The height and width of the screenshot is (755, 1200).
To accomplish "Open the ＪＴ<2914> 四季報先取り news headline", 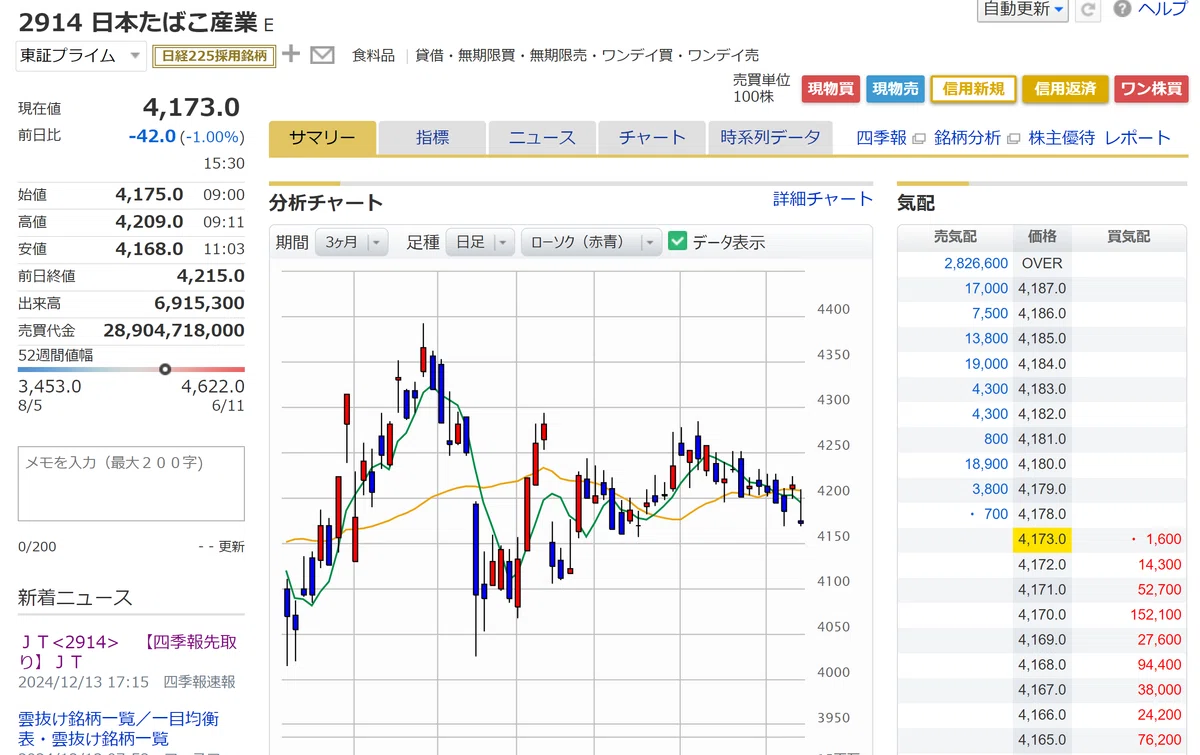I will 128,652.
